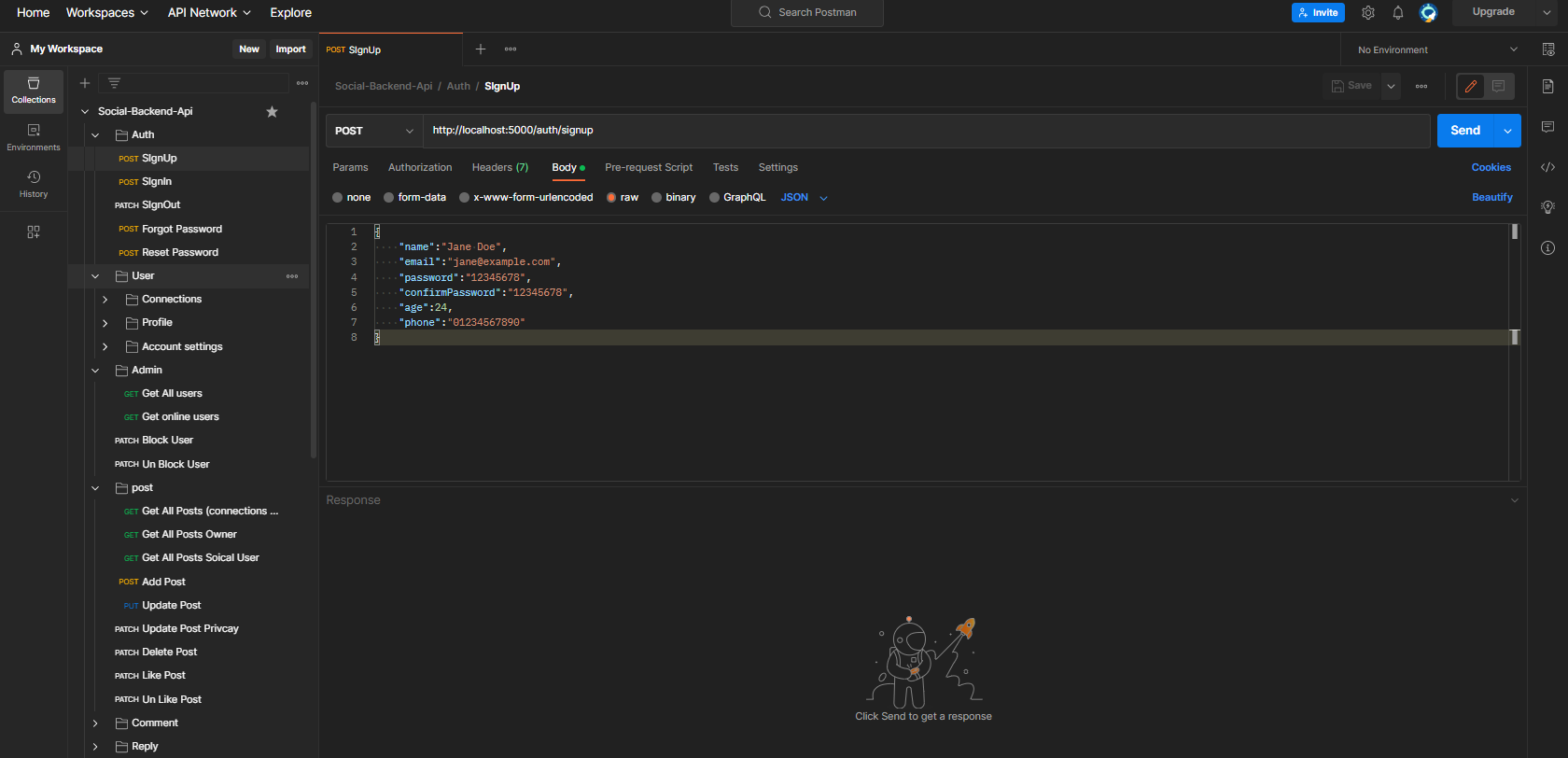1568x758 pixels.
Task: Open a new request tab with plus icon
Action: (x=481, y=49)
